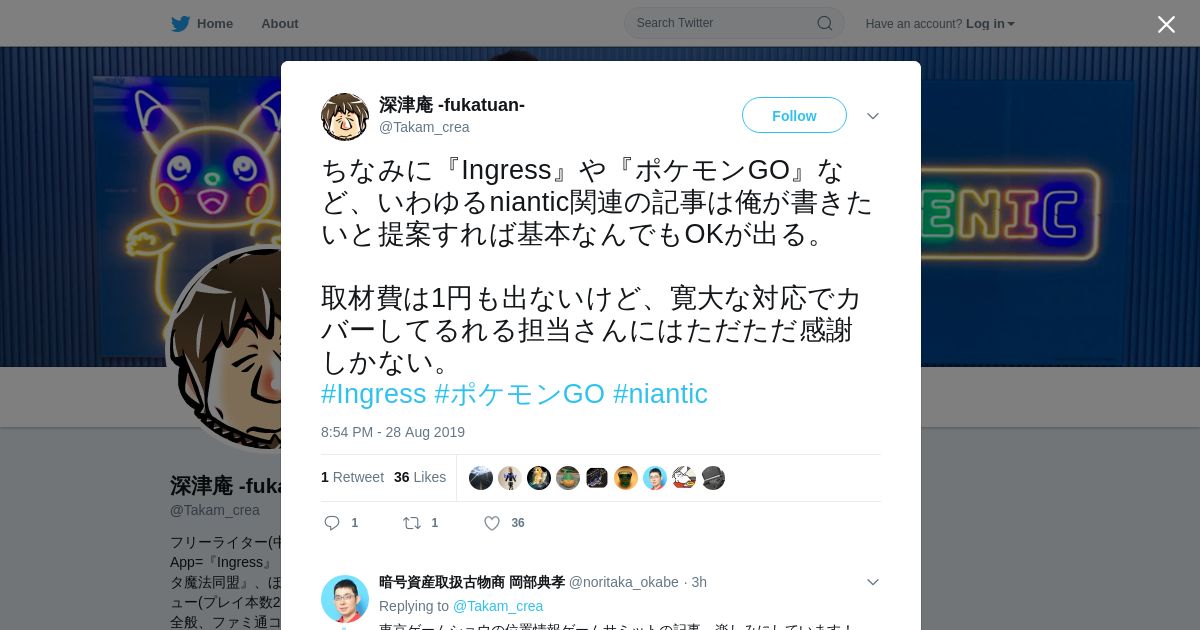
Task: Click the search magnifier icon
Action: tap(825, 23)
